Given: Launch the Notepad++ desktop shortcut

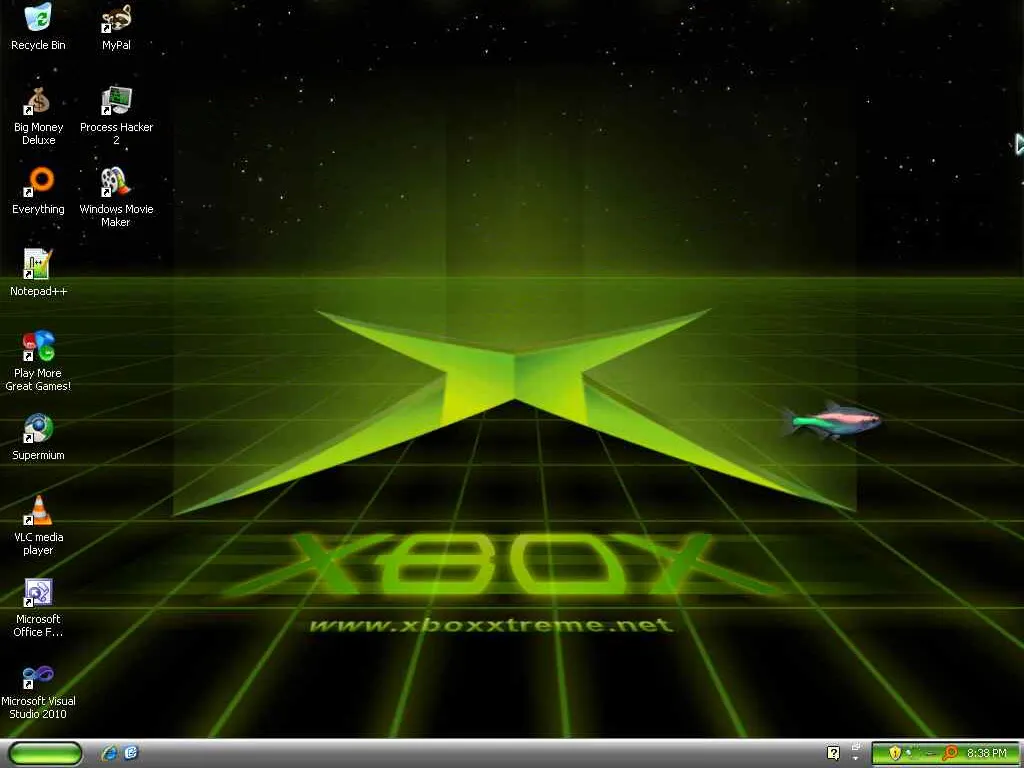Looking at the screenshot, I should (x=38, y=273).
